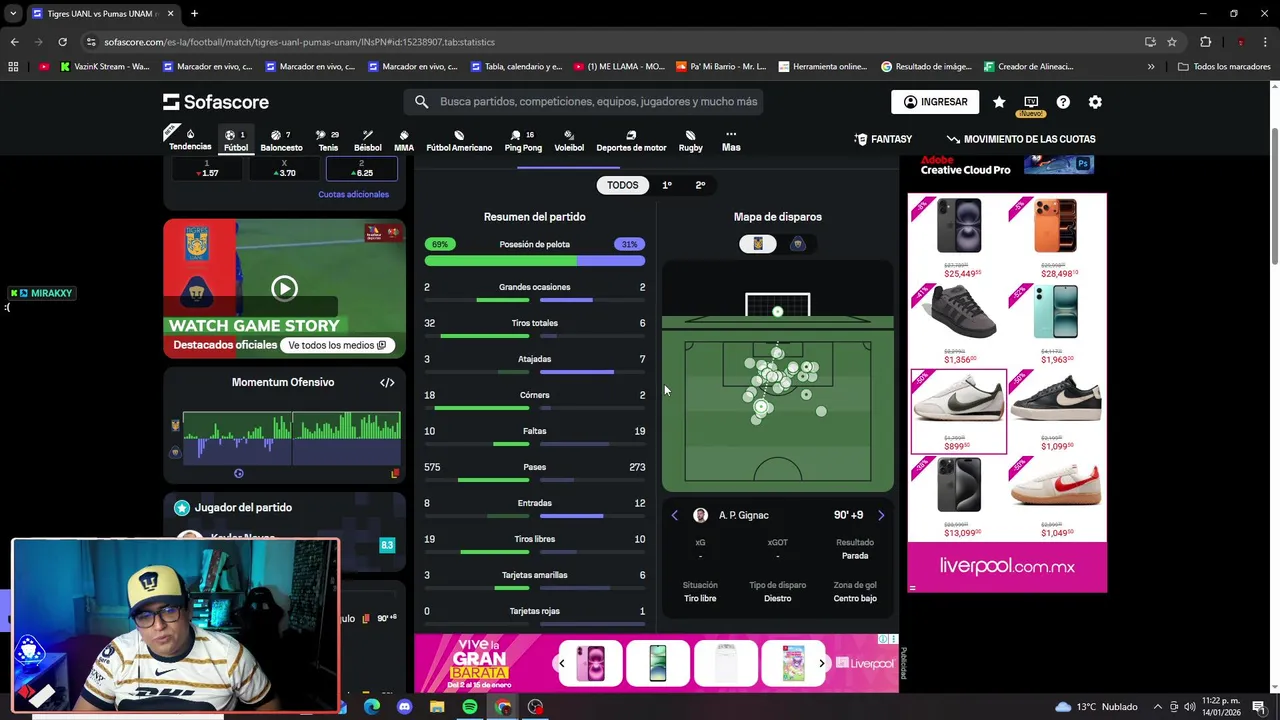Open Momentum Ofensivo embed code icon

[x=387, y=382]
